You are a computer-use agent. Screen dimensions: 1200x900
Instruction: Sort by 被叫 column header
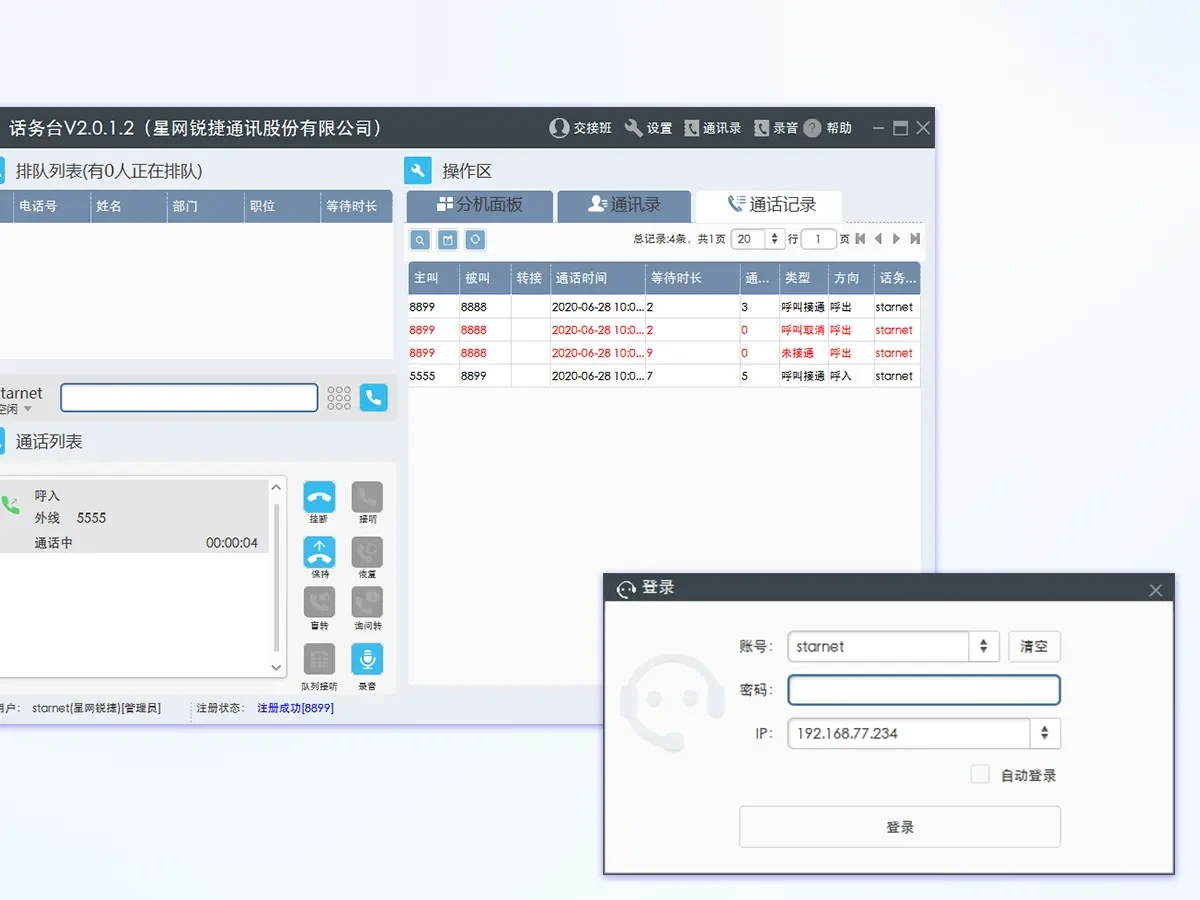tap(485, 278)
